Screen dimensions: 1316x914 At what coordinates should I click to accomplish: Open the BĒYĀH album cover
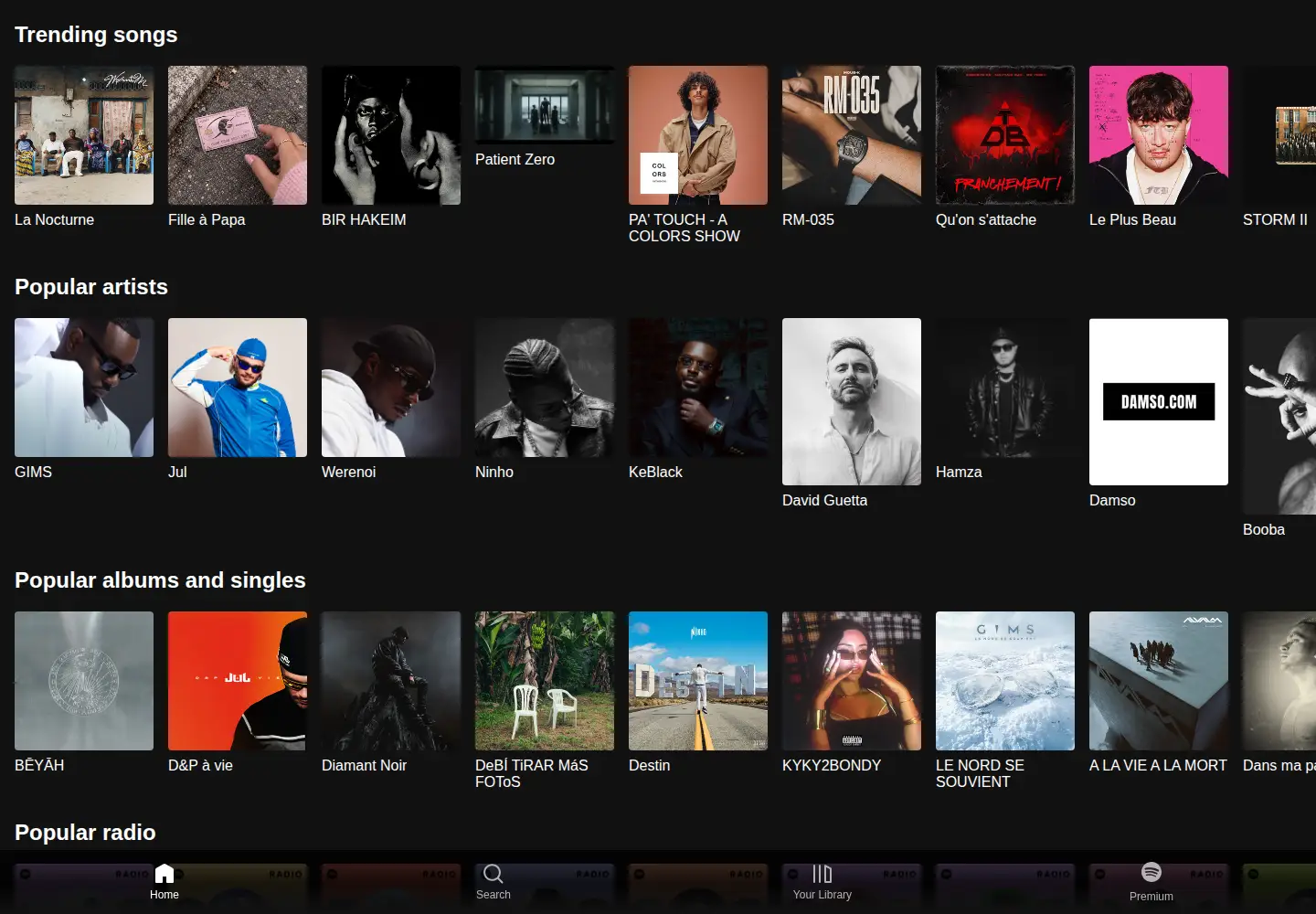pos(84,681)
